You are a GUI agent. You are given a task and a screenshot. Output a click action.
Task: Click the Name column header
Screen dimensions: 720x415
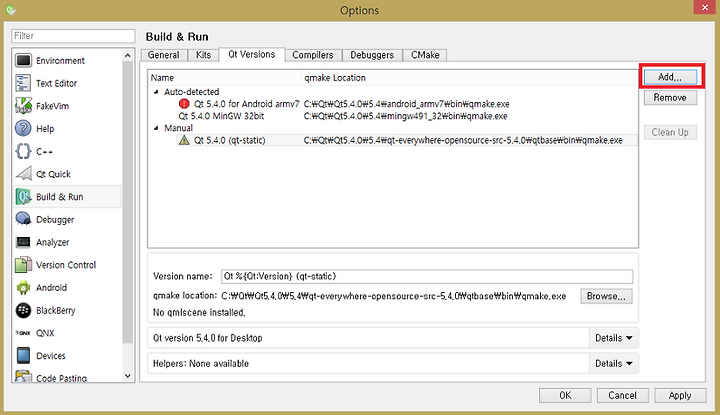pyautogui.click(x=225, y=78)
